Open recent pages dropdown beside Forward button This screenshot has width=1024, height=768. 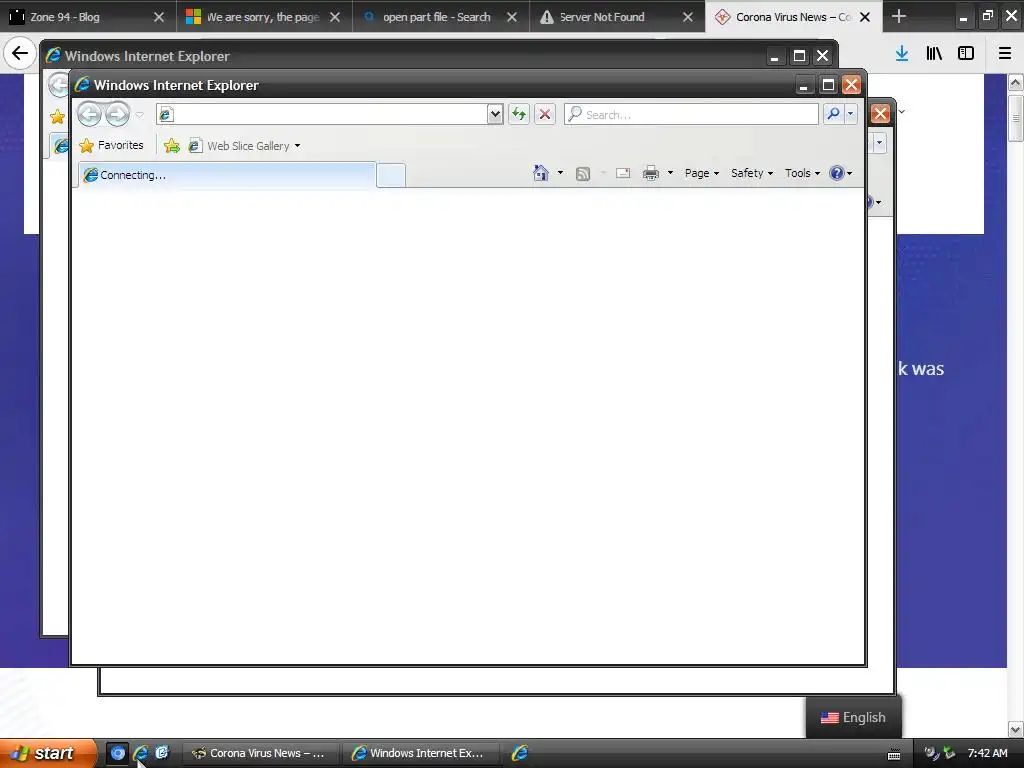139,115
